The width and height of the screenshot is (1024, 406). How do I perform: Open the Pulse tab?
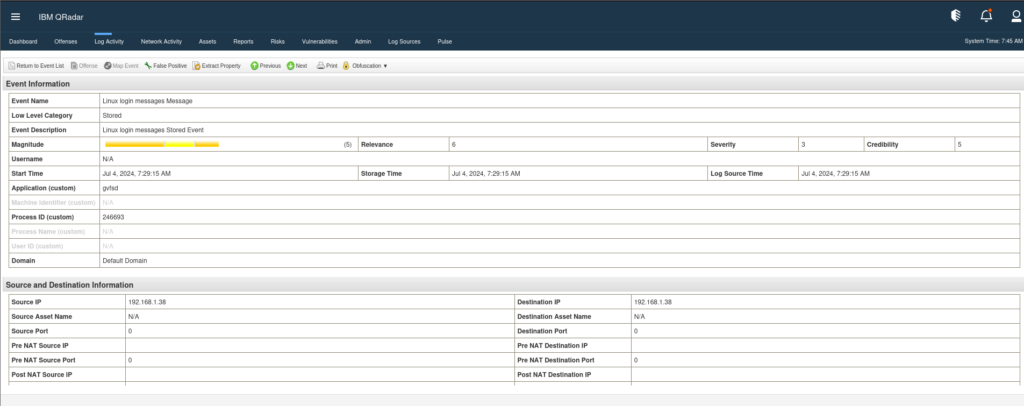[445, 42]
